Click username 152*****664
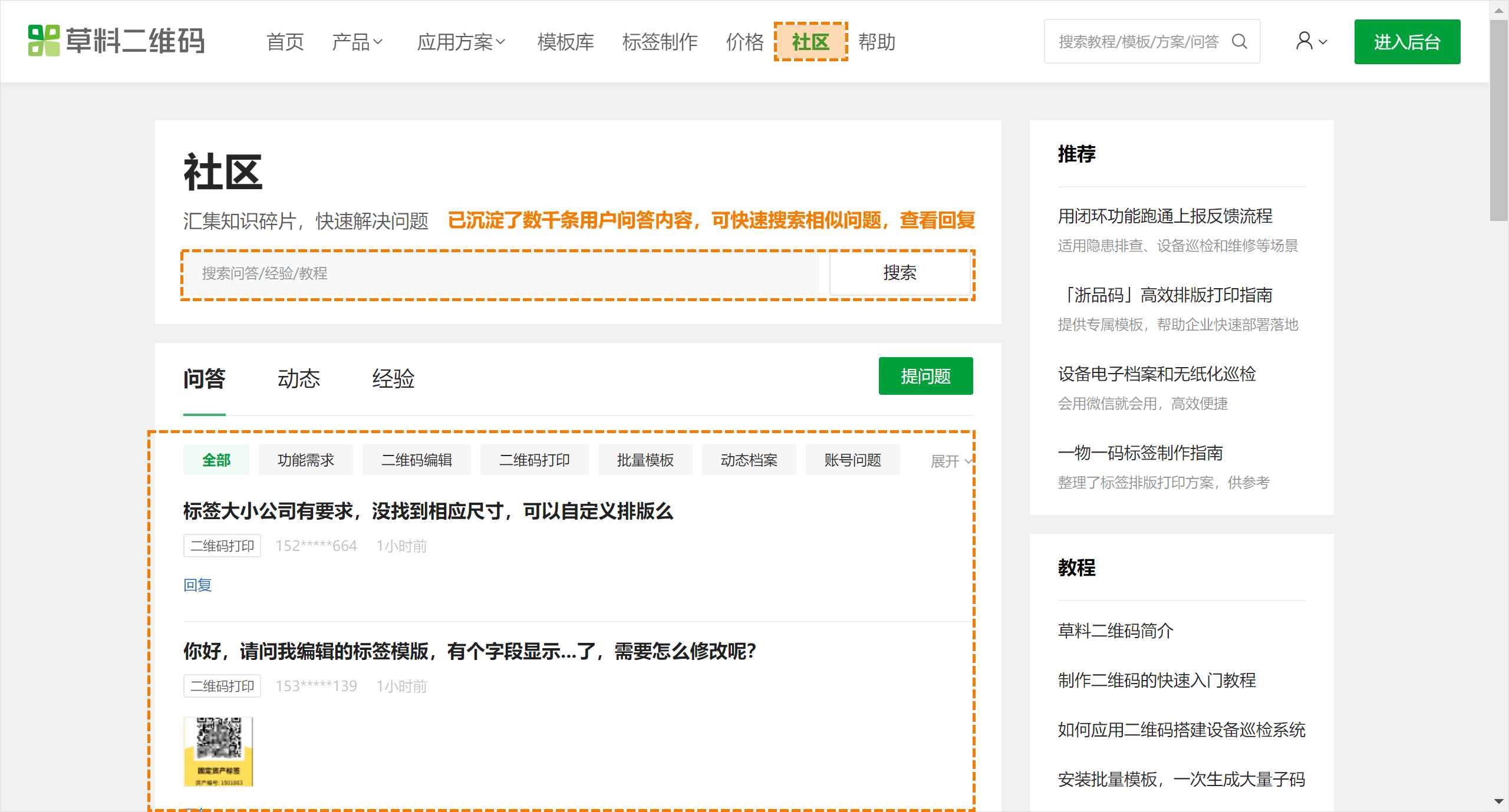Screen dimensions: 1509x812 point(317,546)
